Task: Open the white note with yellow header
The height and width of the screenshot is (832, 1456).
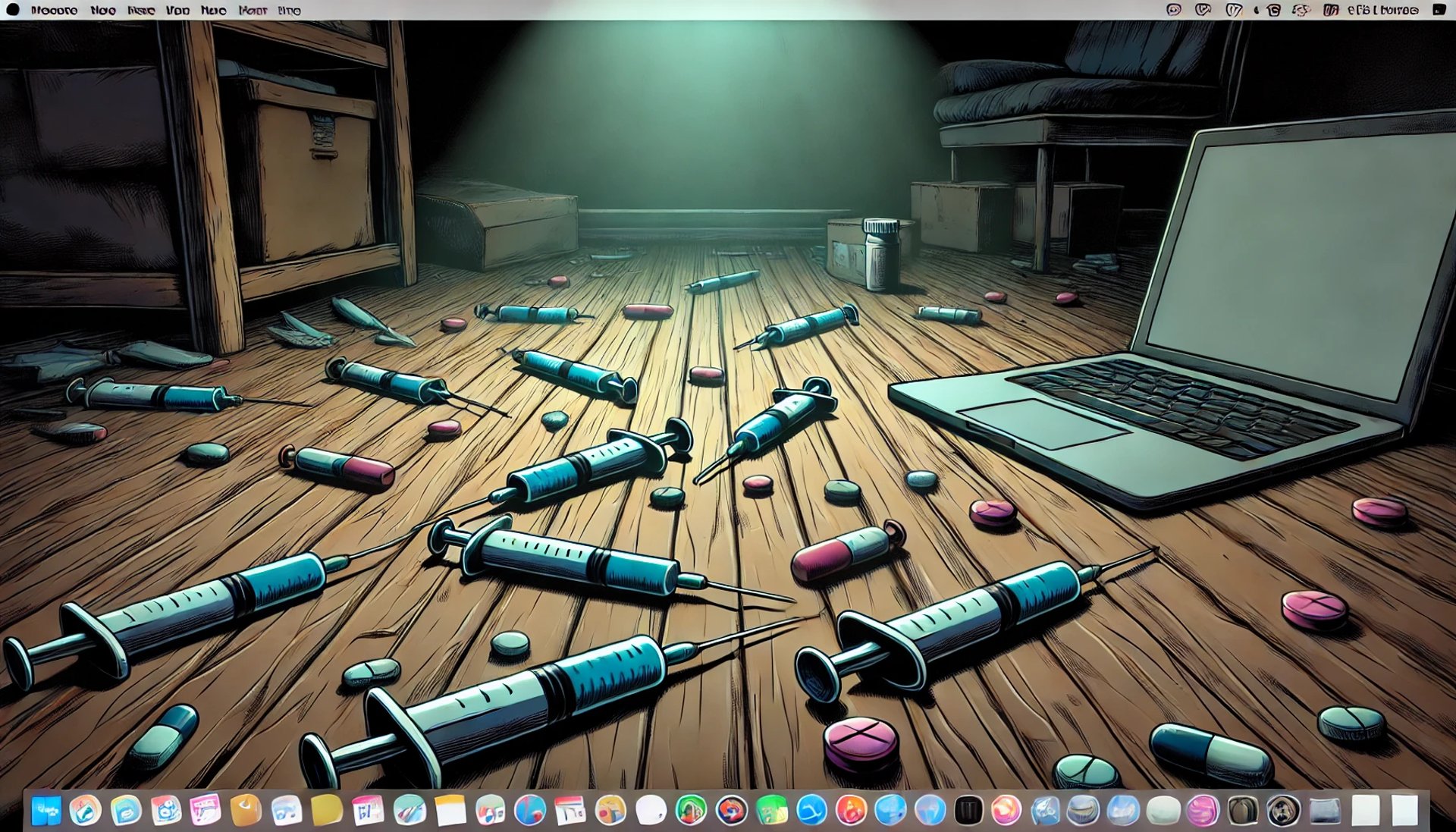Action: pyautogui.click(x=450, y=810)
